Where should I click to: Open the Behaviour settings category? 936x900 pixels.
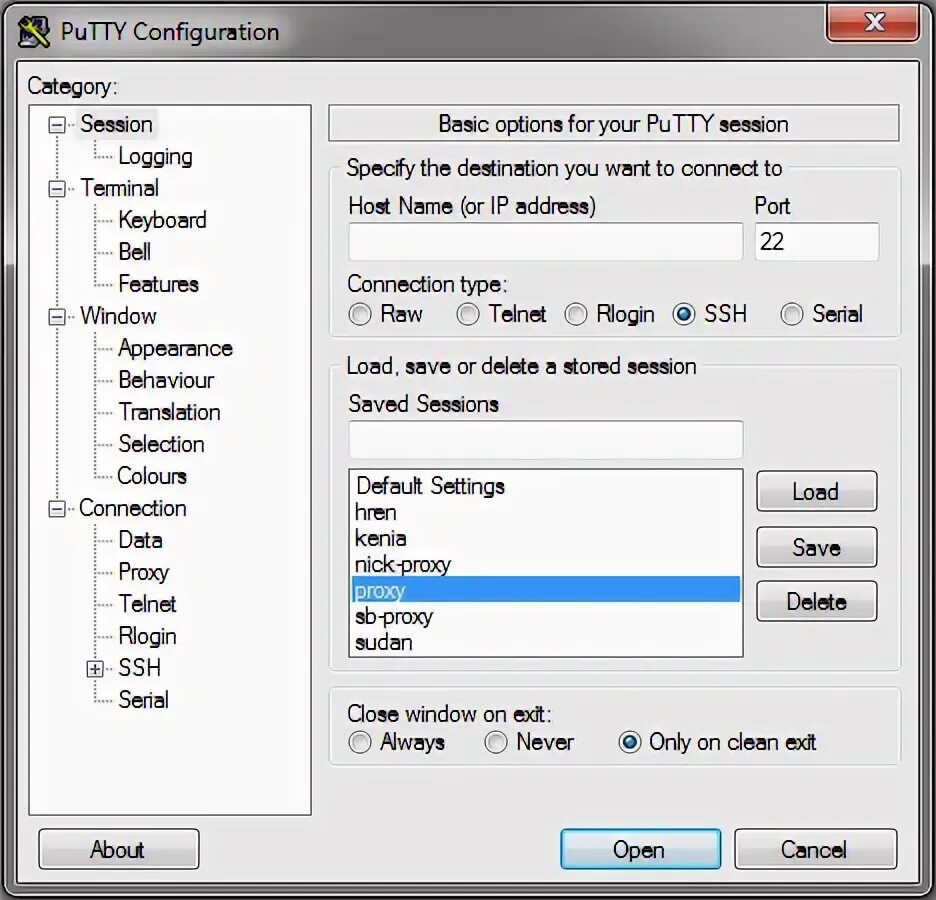(166, 380)
